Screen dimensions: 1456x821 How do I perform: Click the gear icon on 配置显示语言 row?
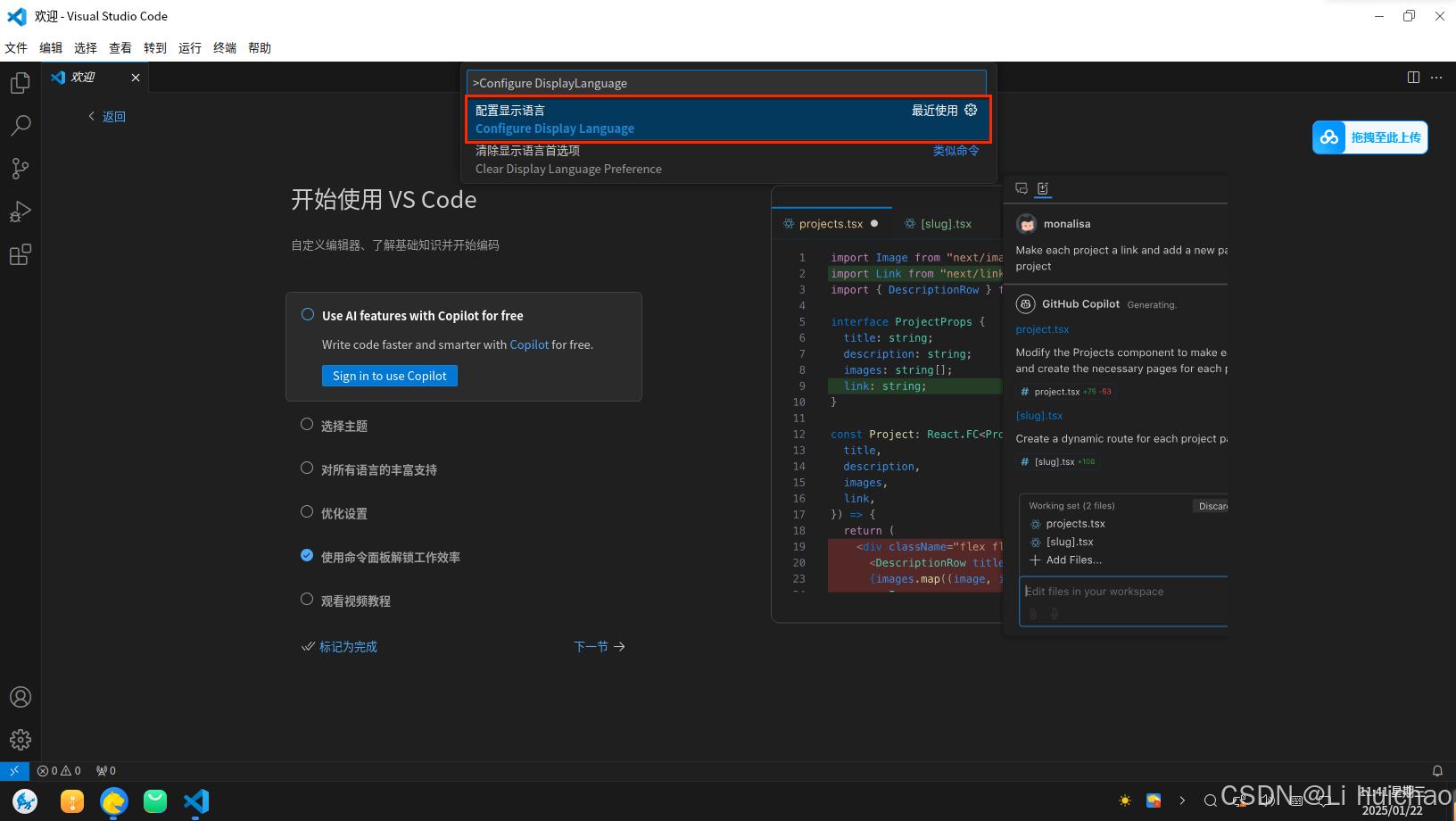coord(971,110)
